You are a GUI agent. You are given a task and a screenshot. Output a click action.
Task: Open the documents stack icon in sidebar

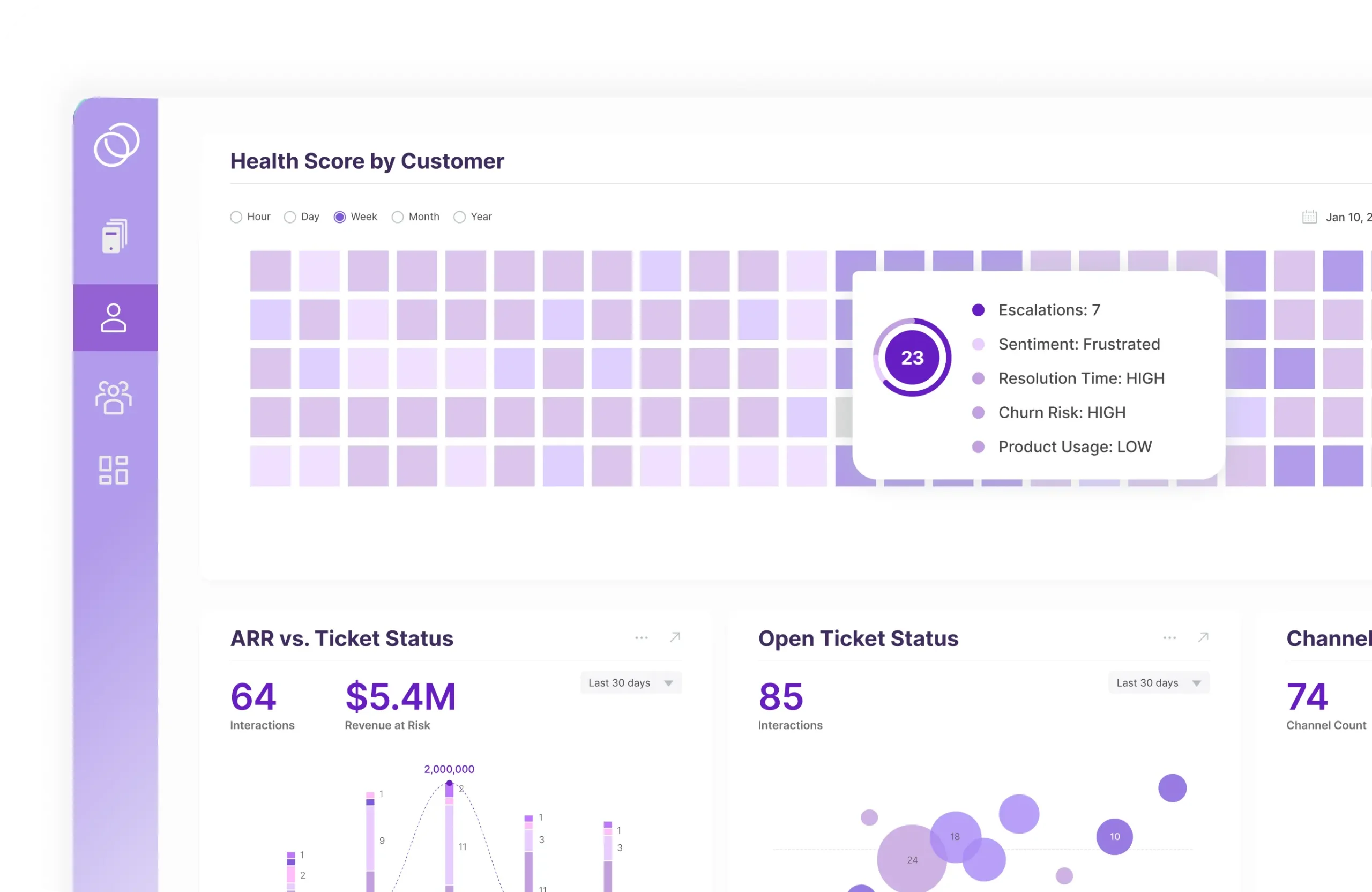point(115,236)
